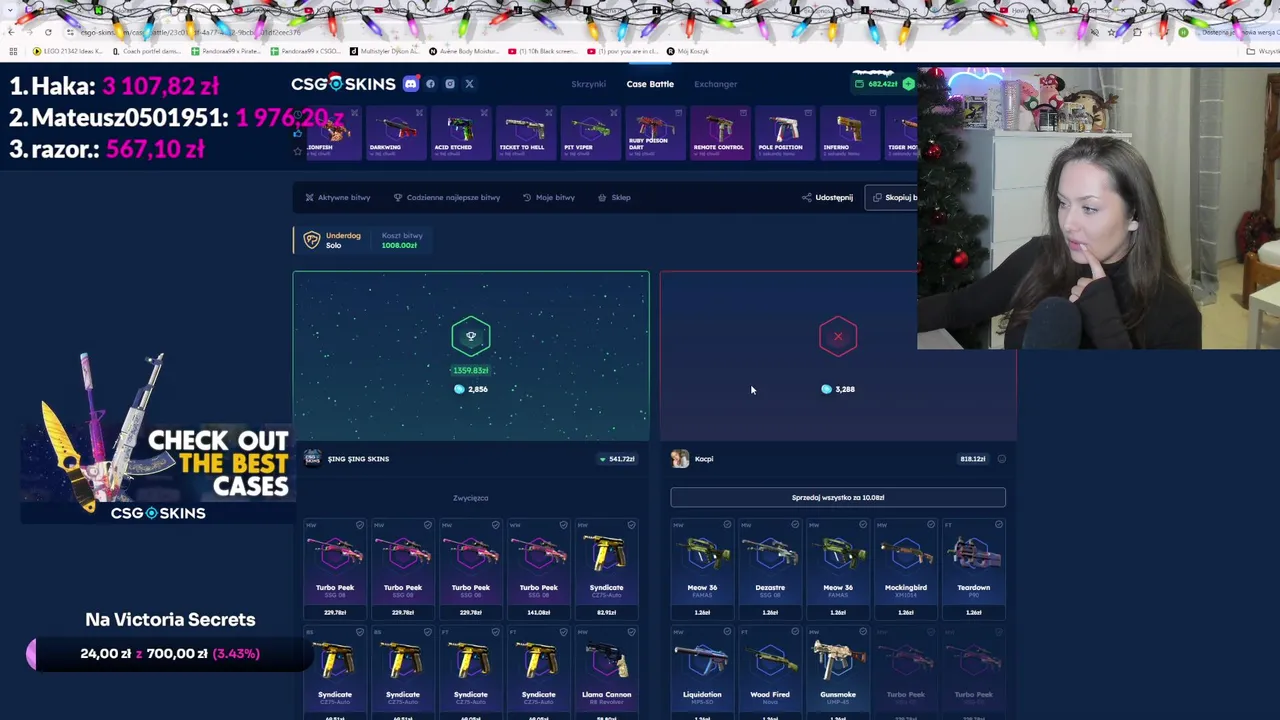Click the wallet icon beside 682.42zł
The height and width of the screenshot is (720, 1280).
[x=860, y=84]
